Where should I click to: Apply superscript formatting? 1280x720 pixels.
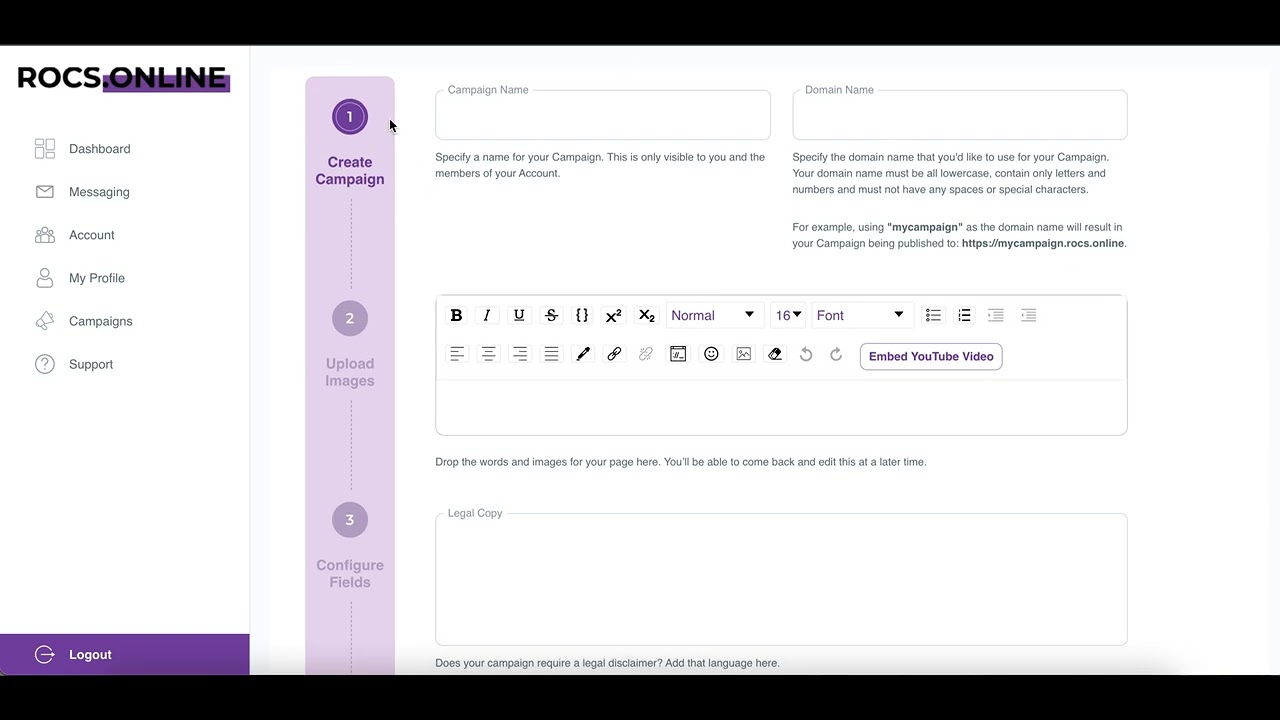pos(614,315)
